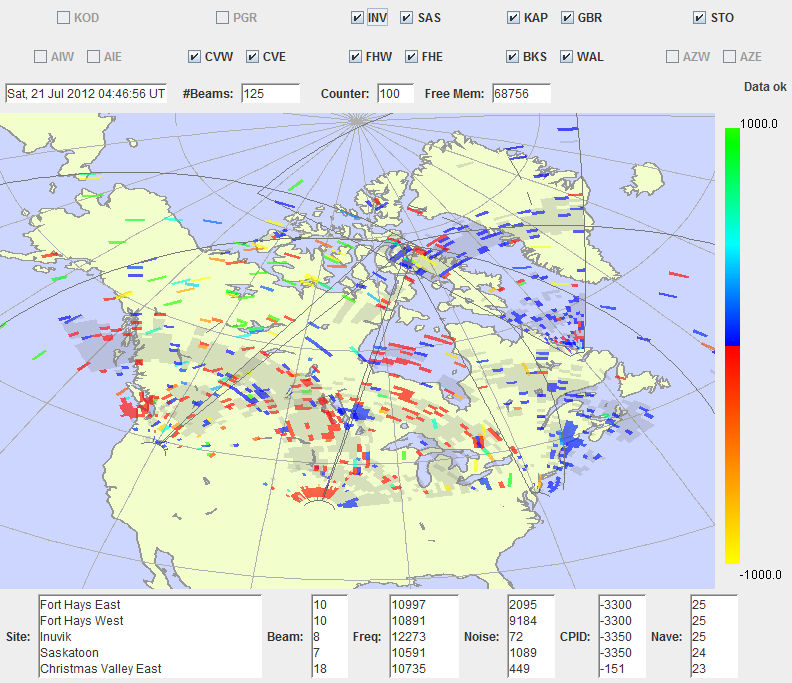Toggle the KAP radar checkbox
Screen dimensions: 792x683
(x=513, y=18)
